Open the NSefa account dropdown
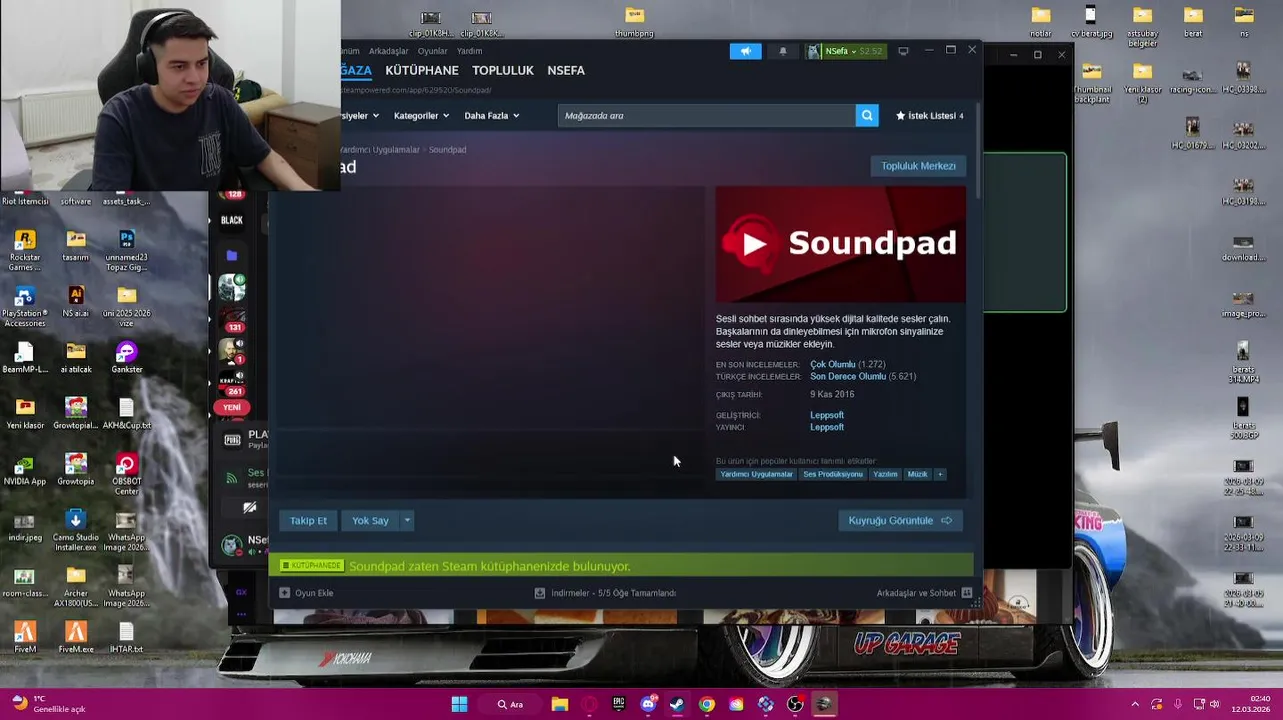Image resolution: width=1283 pixels, height=720 pixels. (x=846, y=51)
